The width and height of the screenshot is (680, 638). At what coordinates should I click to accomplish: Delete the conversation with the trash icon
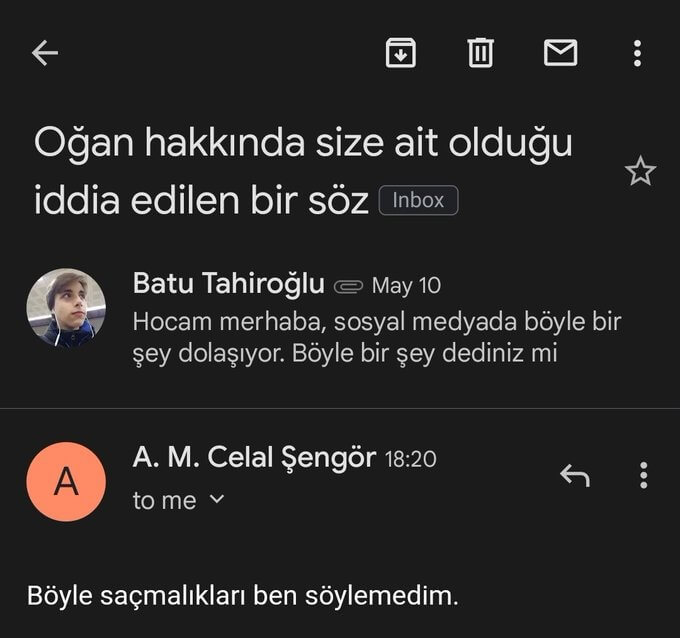tap(481, 53)
